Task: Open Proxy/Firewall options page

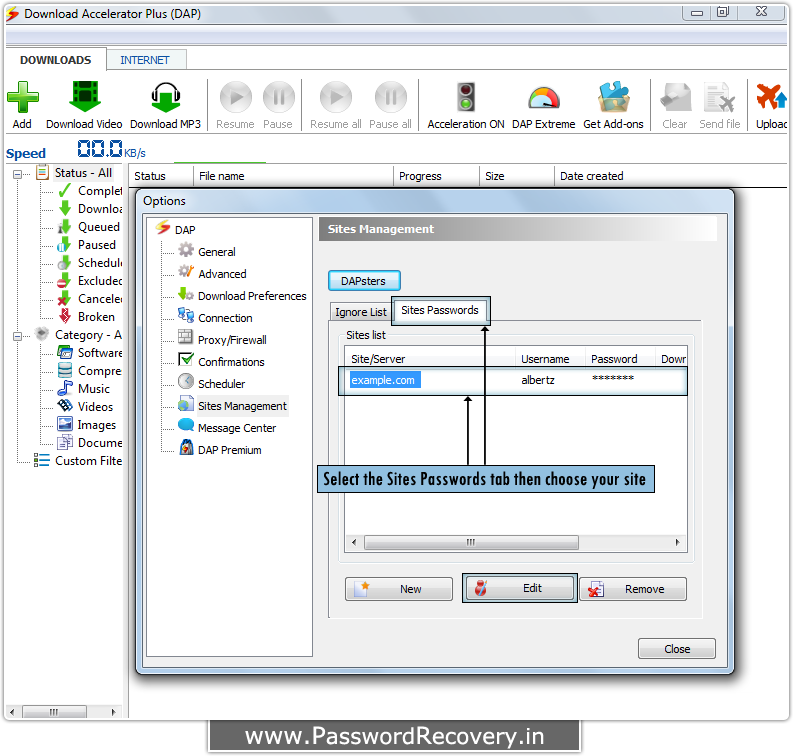Action: (x=223, y=340)
